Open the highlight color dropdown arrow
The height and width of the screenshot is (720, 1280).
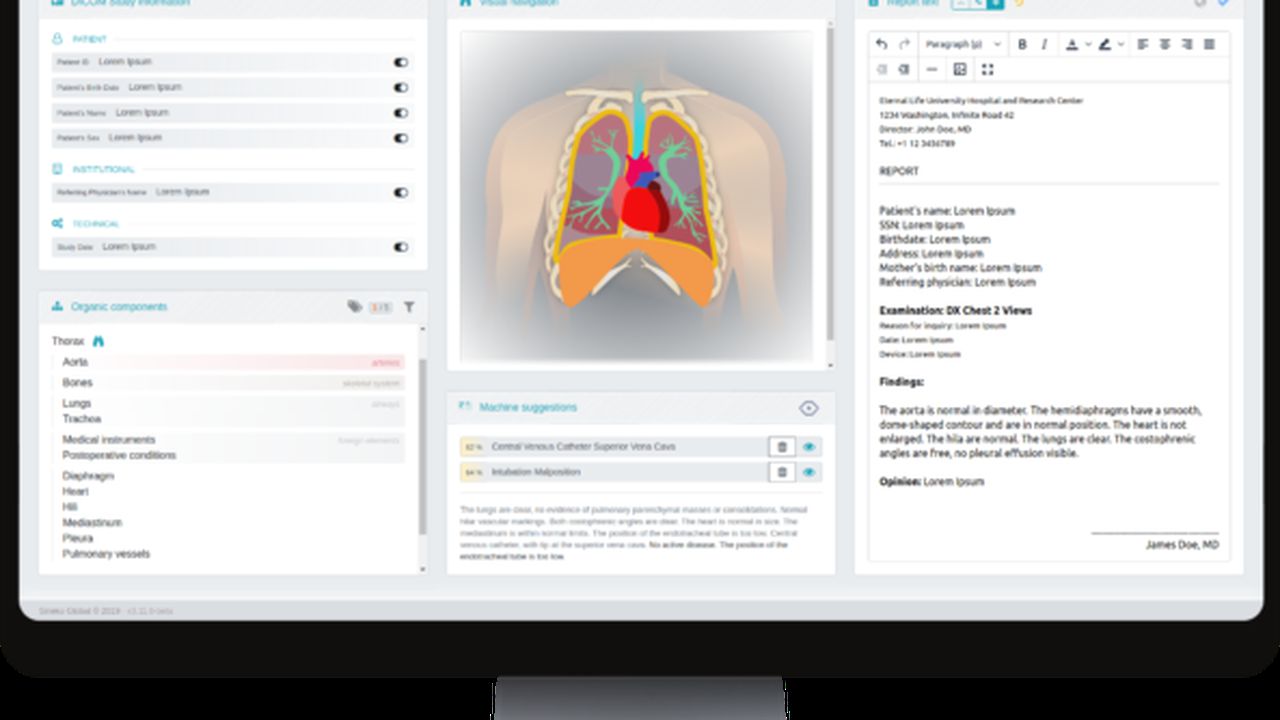(x=1121, y=44)
